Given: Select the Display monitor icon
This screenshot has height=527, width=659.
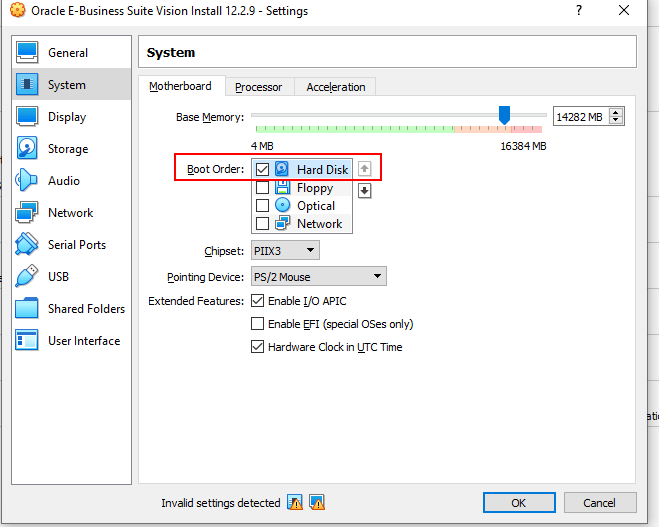Looking at the screenshot, I should pos(28,117).
